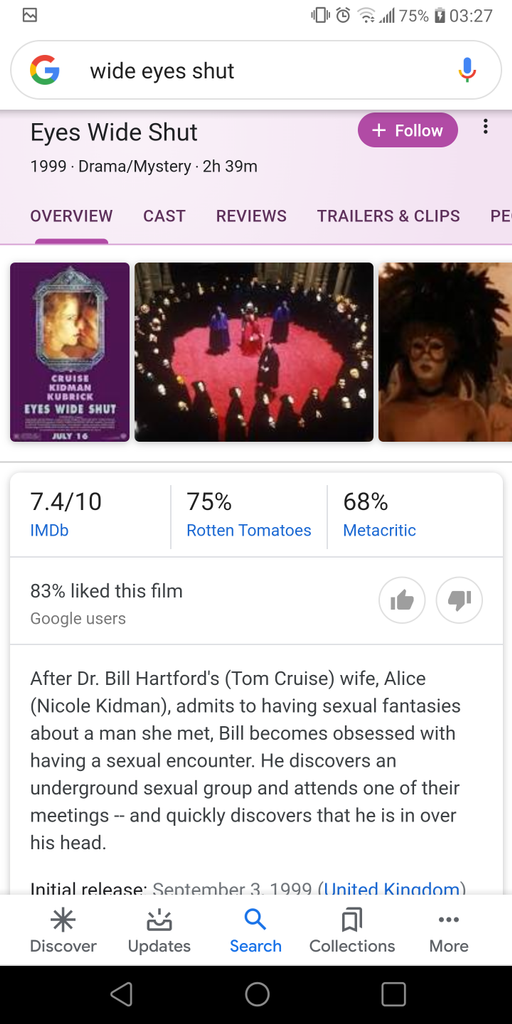512x1024 pixels.
Task: Open the purple movie poster thumbnail
Action: point(70,352)
